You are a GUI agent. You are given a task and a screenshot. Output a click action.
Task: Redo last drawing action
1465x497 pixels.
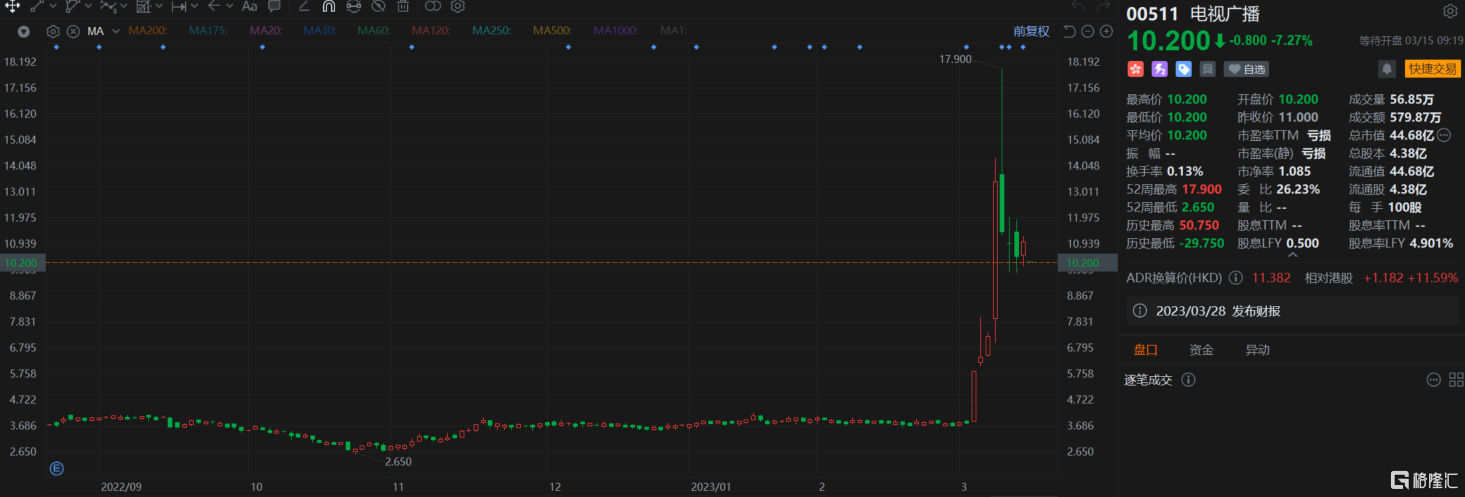(1105, 7)
